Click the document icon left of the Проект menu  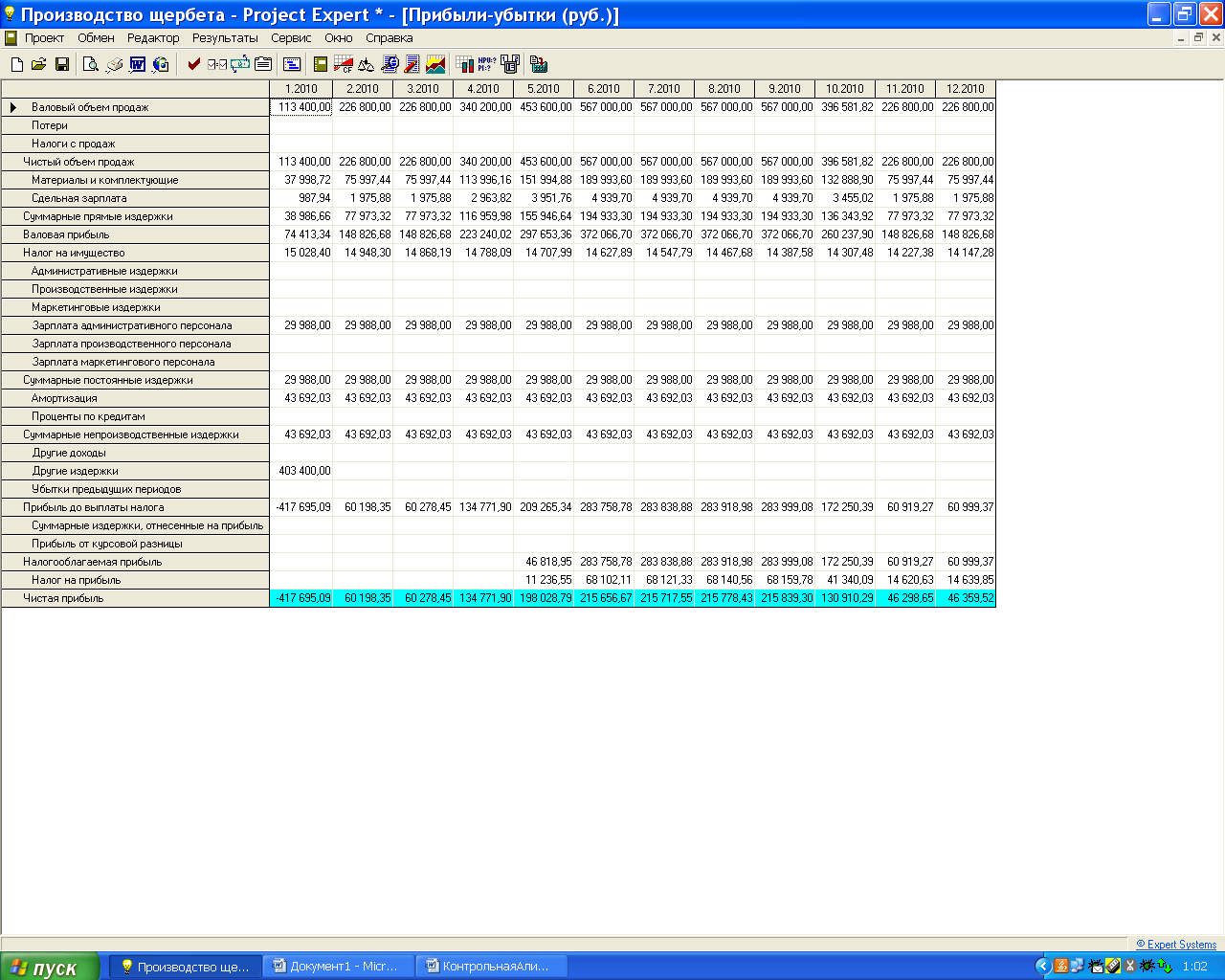[11, 38]
